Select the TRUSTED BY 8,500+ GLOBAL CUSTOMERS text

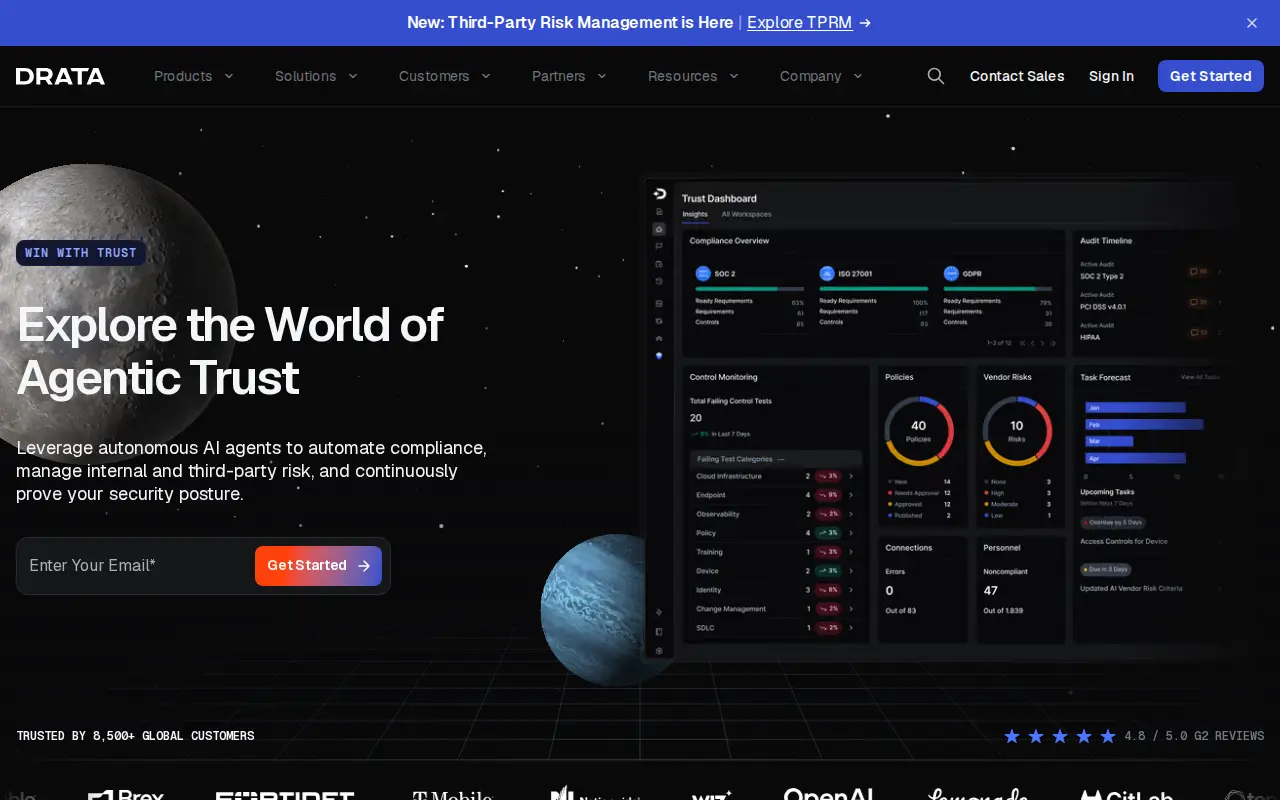(135, 736)
